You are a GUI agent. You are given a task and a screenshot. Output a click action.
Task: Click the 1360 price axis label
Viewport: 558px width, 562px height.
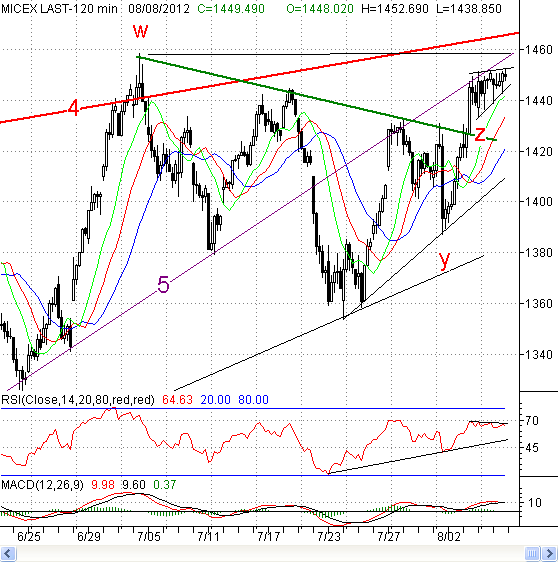[x=539, y=304]
